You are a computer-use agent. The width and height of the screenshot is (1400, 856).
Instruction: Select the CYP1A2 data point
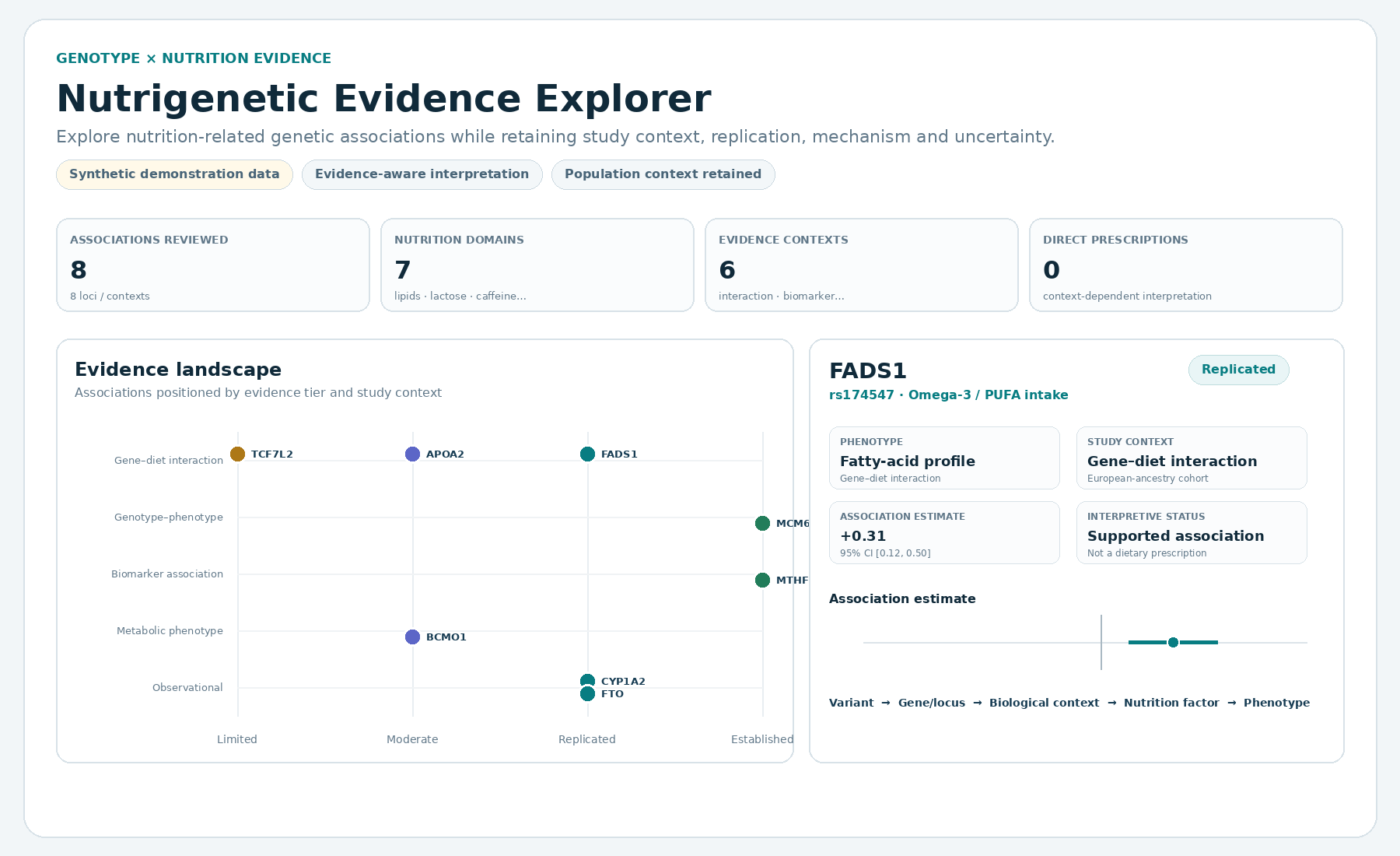[x=588, y=681]
